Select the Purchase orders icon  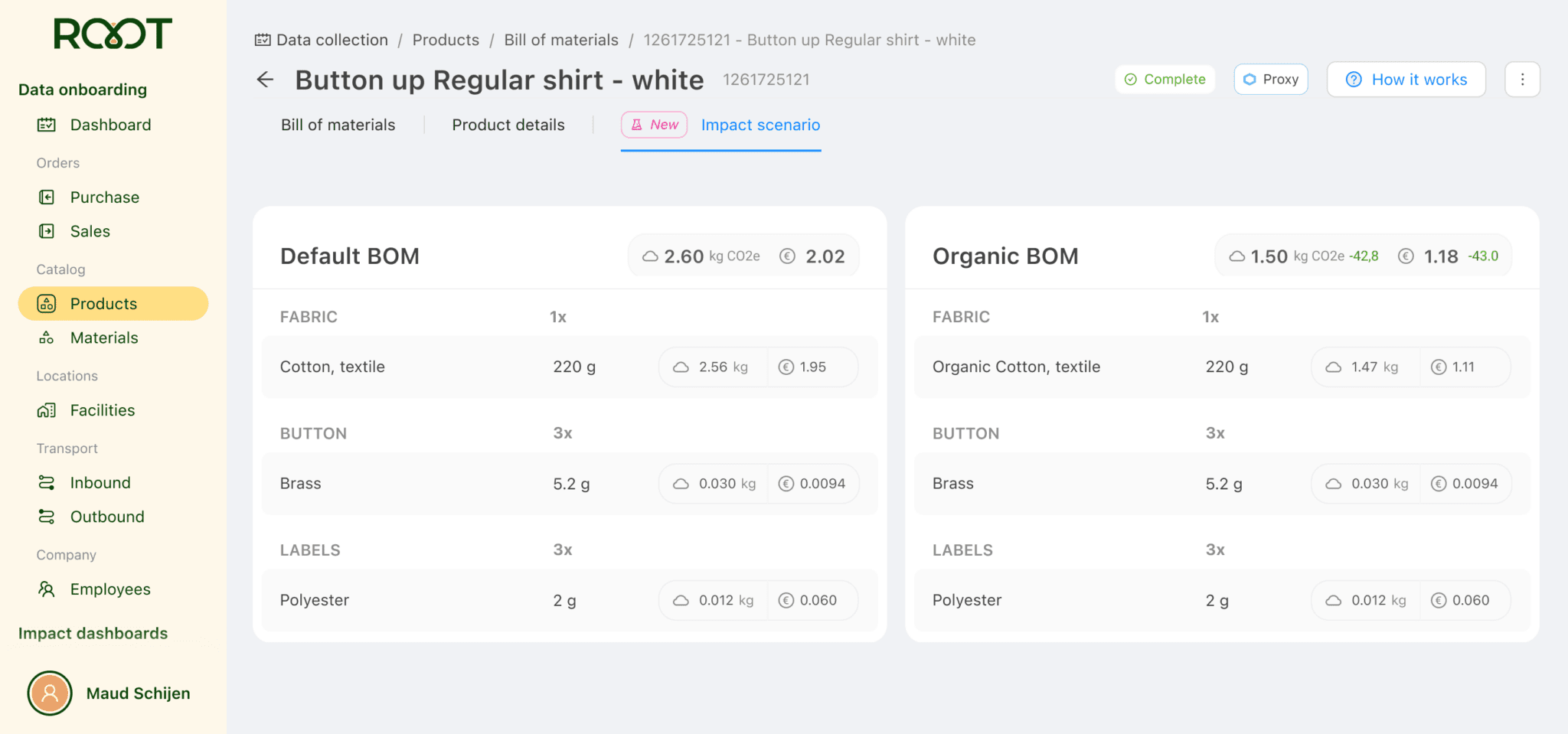[47, 197]
